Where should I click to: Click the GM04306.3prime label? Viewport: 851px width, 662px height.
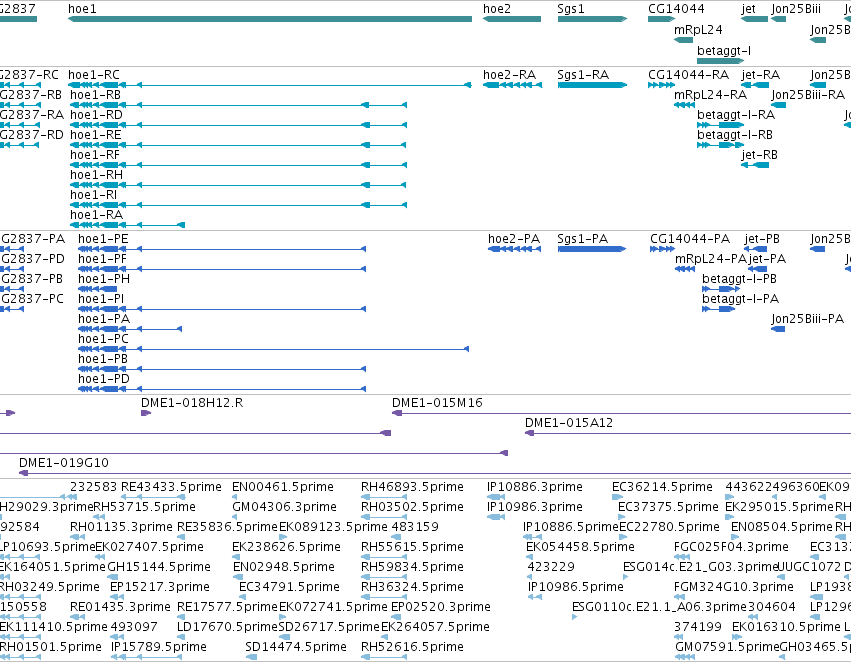click(284, 507)
